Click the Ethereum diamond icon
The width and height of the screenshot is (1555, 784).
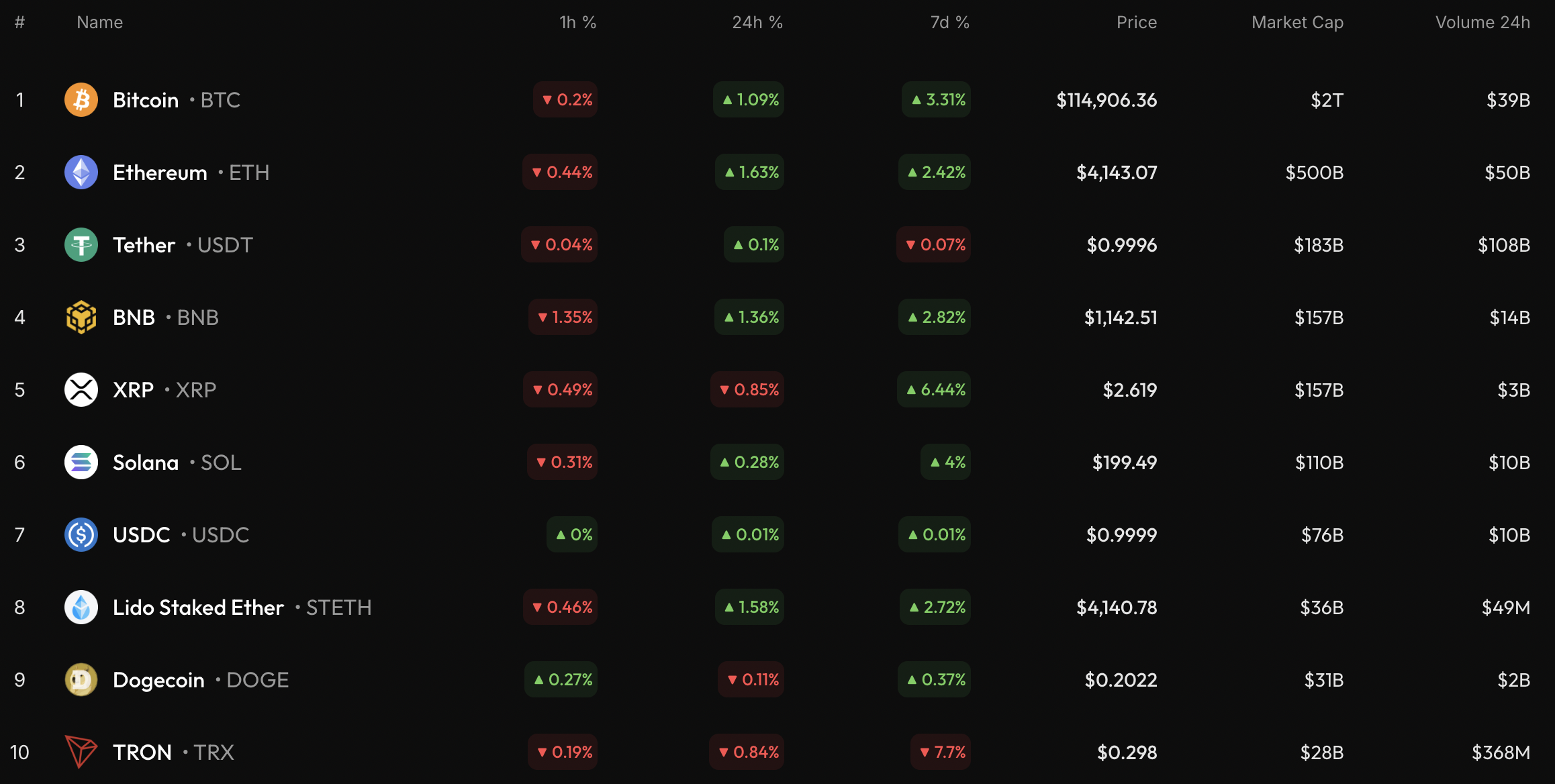coord(81,173)
